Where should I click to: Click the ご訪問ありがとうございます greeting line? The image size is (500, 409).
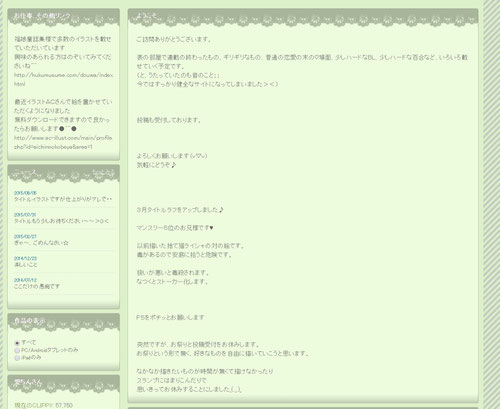174,39
